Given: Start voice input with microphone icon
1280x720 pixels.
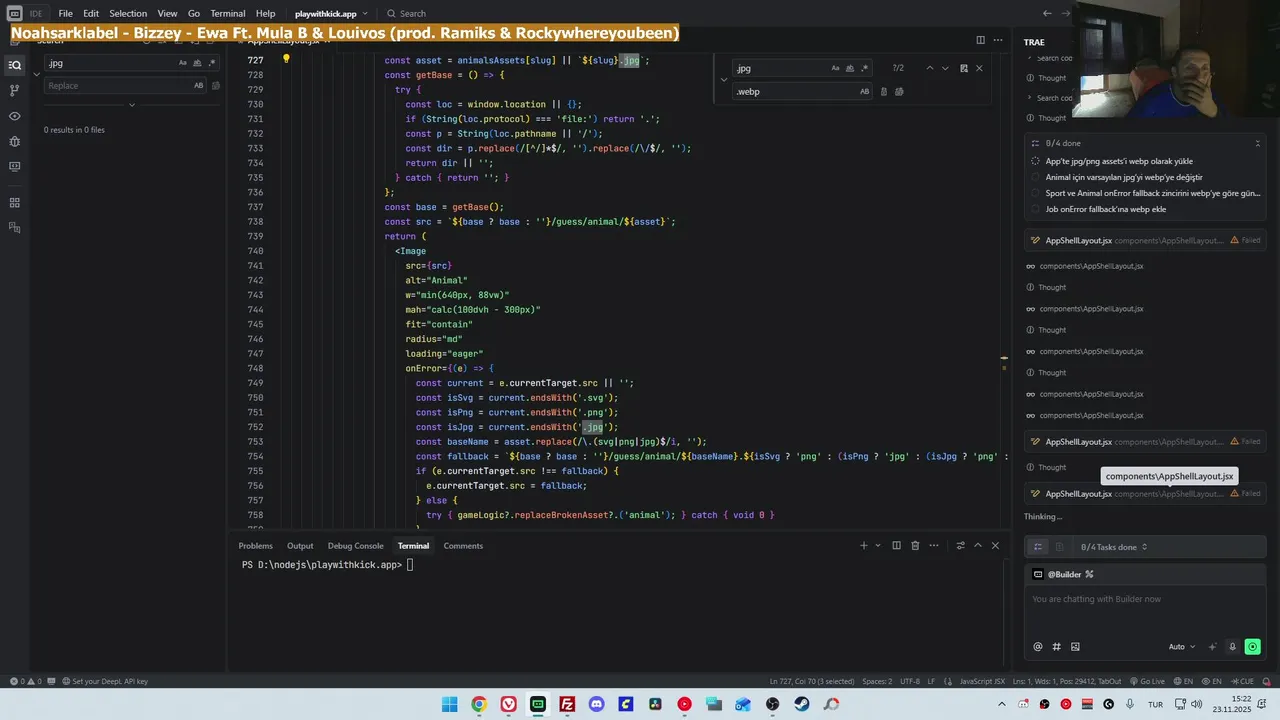Looking at the screenshot, I should (1232, 647).
